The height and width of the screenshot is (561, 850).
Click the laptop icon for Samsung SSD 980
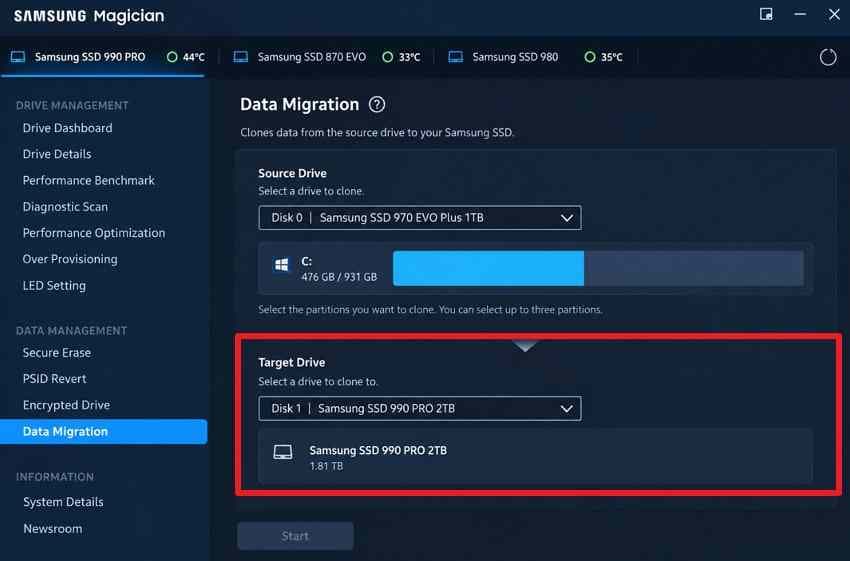(x=455, y=57)
